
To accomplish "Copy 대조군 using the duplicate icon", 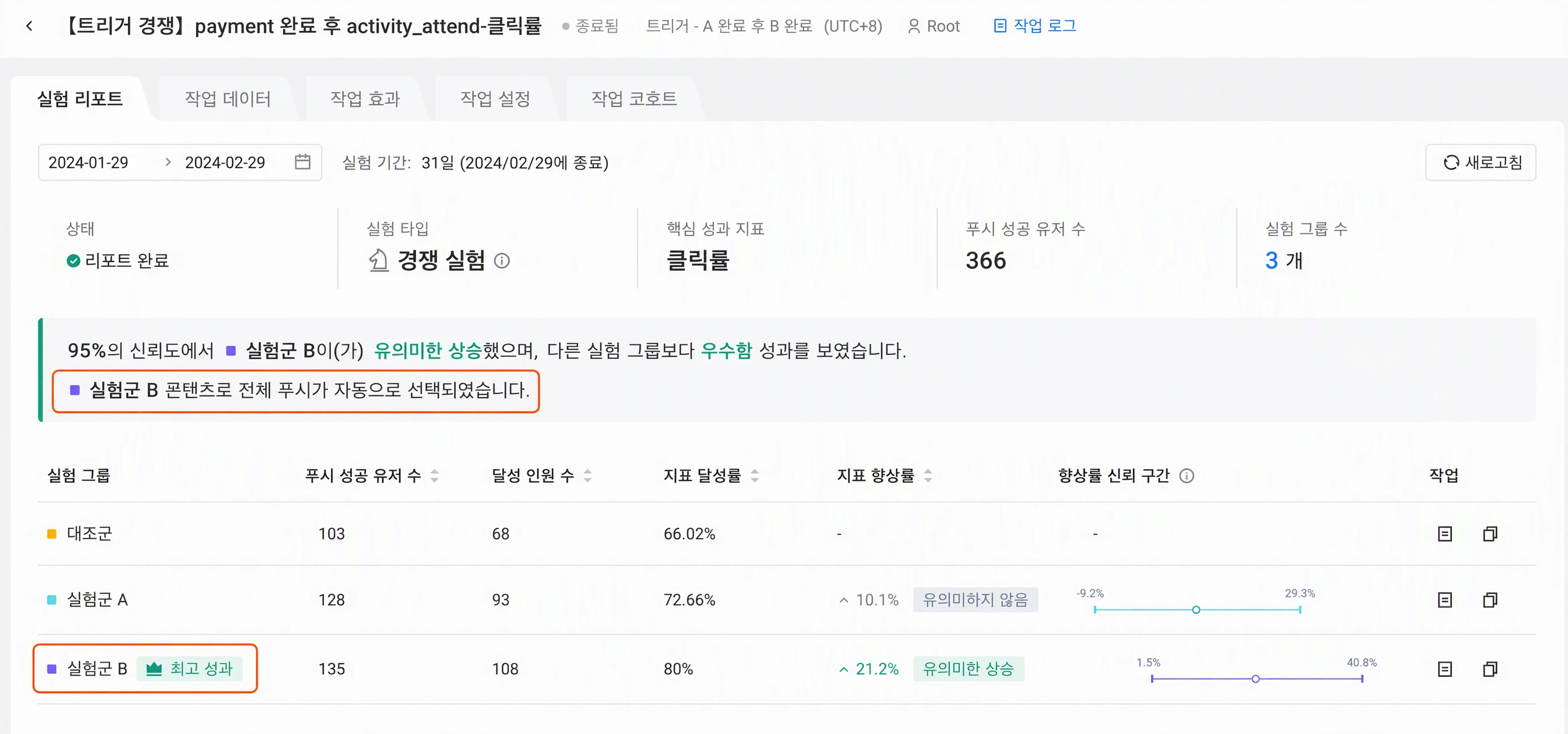I will pos(1489,534).
